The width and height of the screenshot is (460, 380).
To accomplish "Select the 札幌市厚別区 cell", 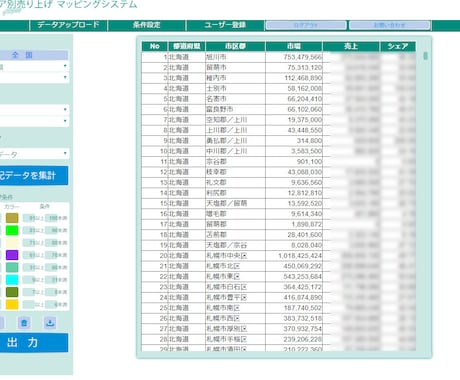I will point(235,329).
